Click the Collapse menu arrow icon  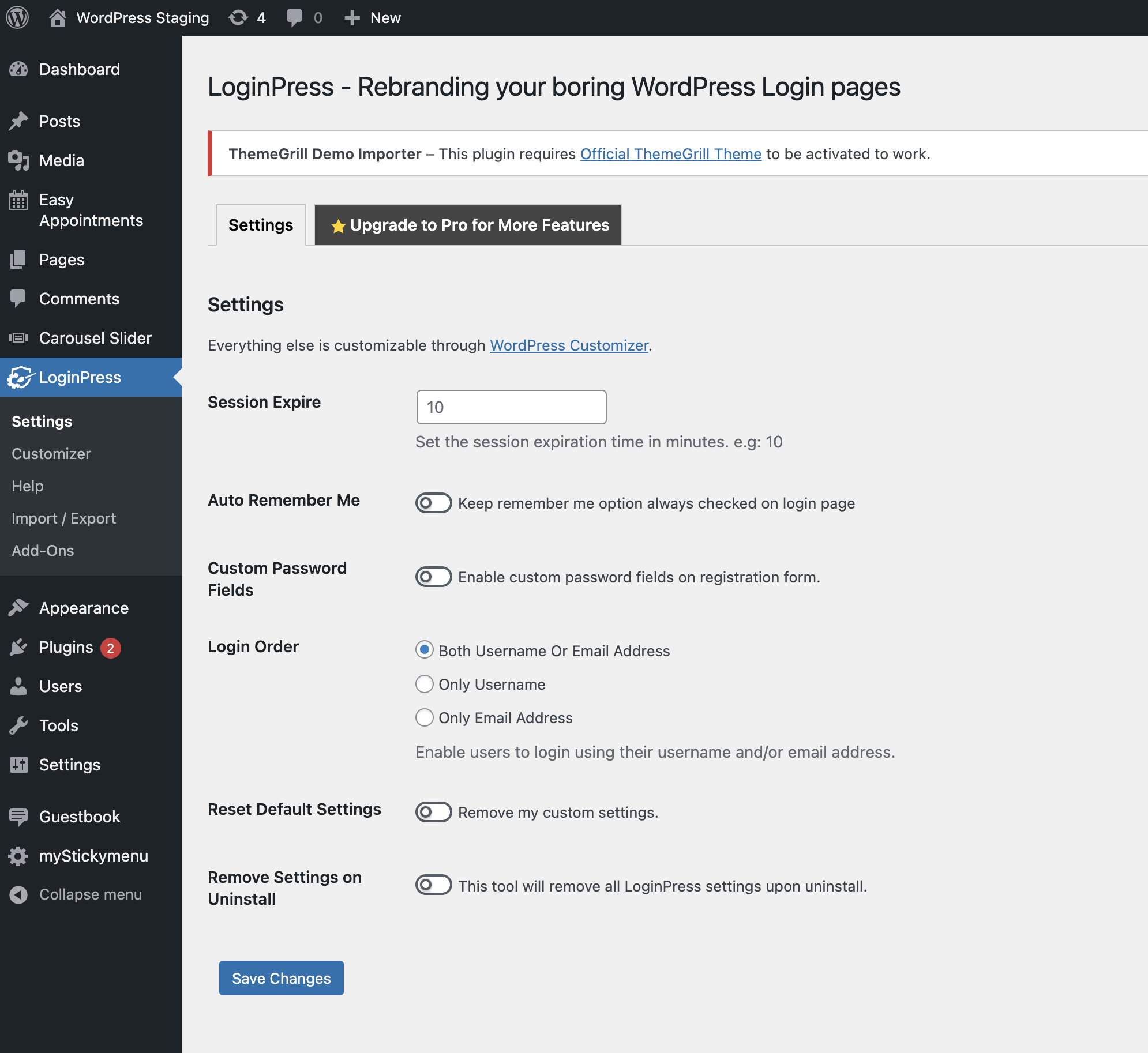18,894
